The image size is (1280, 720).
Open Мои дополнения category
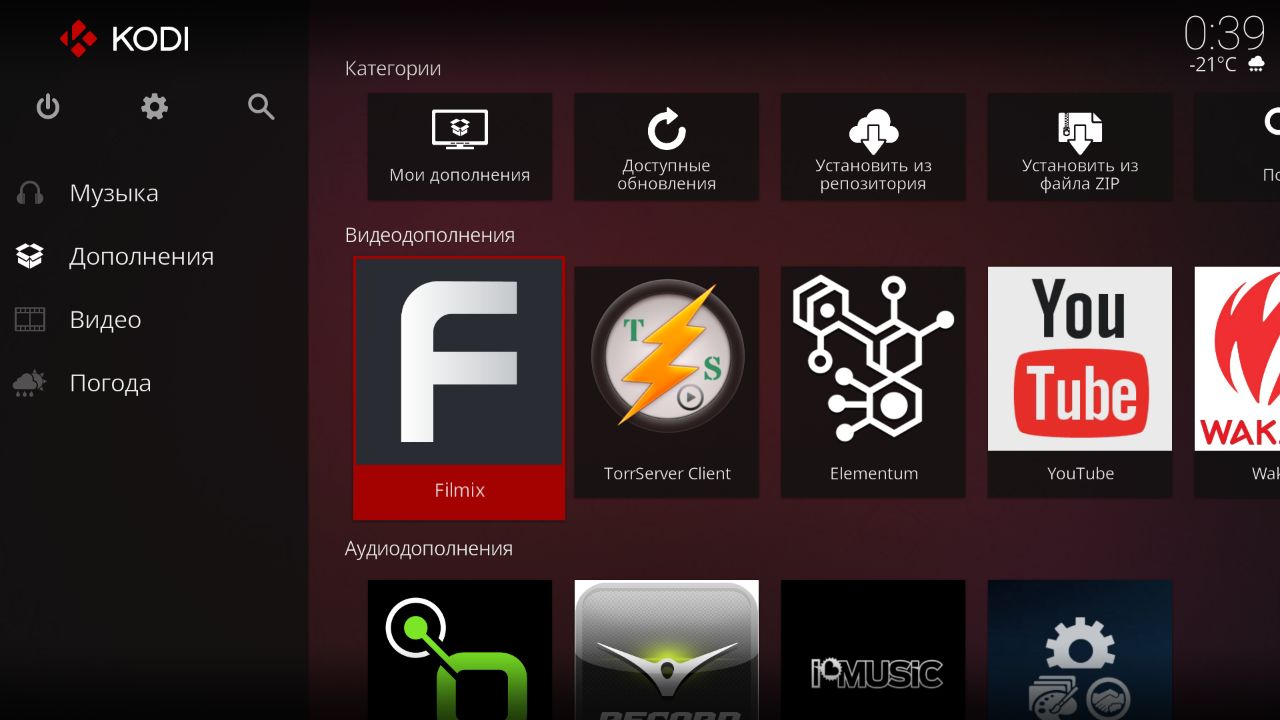pos(460,147)
